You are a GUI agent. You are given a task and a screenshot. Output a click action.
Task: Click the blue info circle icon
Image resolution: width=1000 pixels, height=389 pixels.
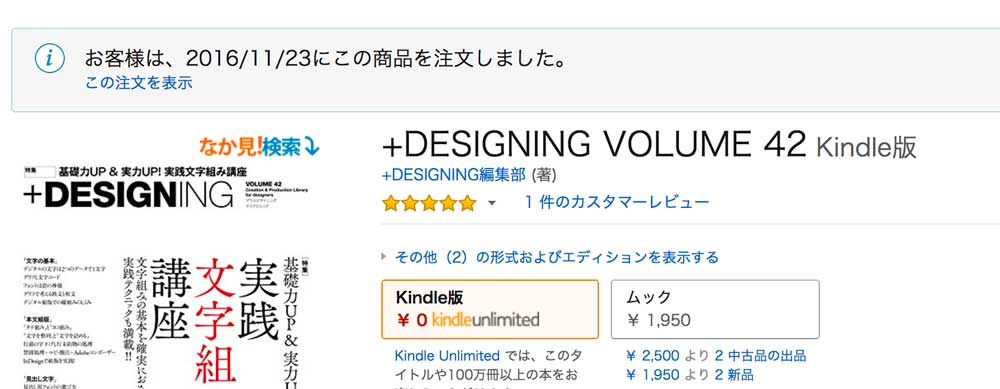(x=49, y=59)
